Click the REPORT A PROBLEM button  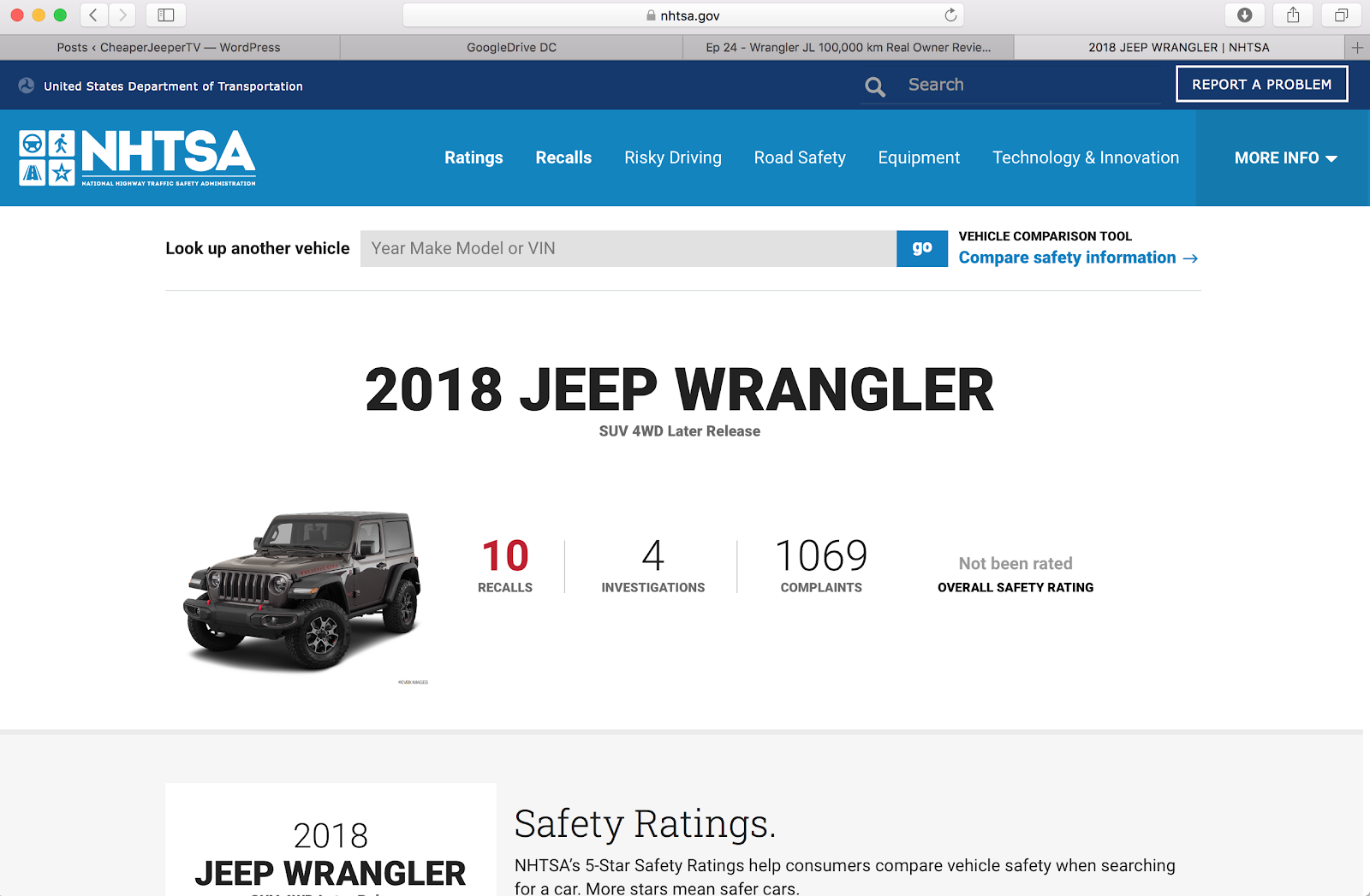click(x=1262, y=84)
